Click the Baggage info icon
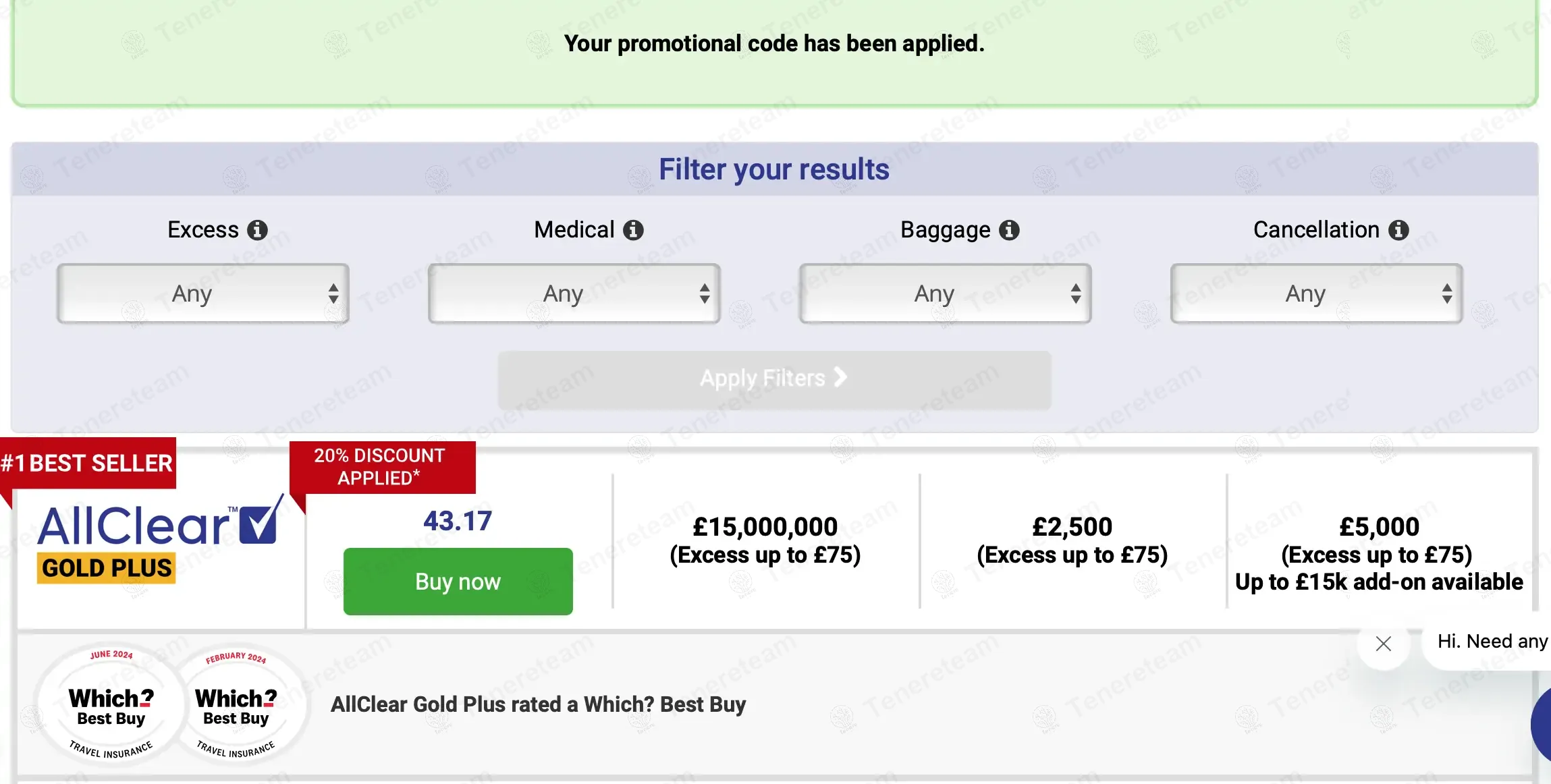This screenshot has width=1551, height=784. [1009, 230]
